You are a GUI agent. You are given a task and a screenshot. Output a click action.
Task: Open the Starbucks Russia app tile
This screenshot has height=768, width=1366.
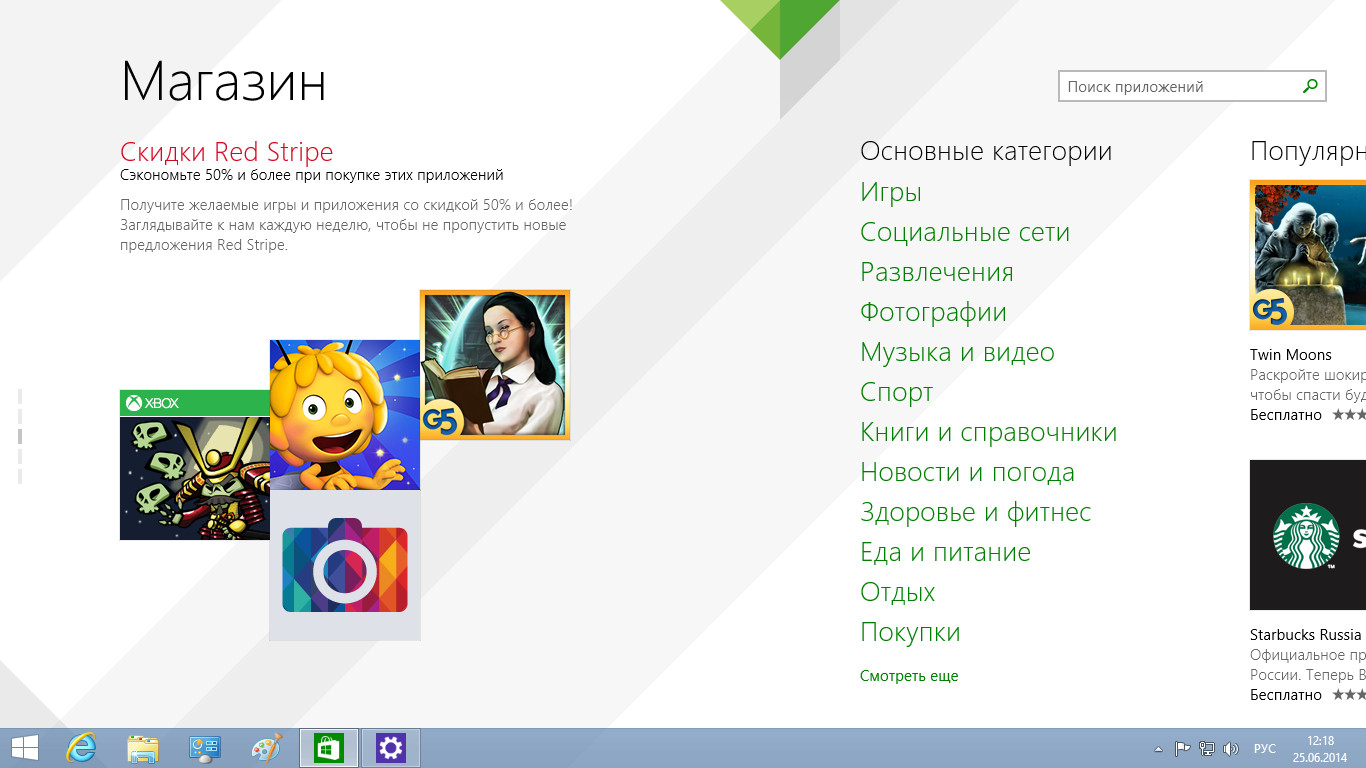1308,535
